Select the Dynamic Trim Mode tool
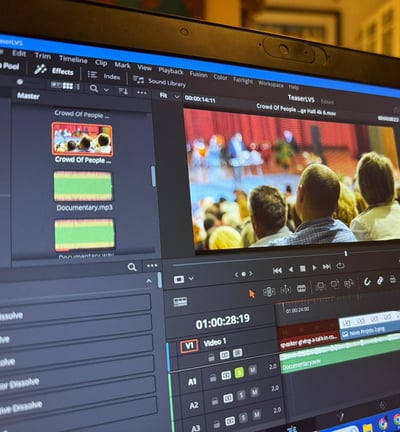The width and height of the screenshot is (400, 432). 286,290
